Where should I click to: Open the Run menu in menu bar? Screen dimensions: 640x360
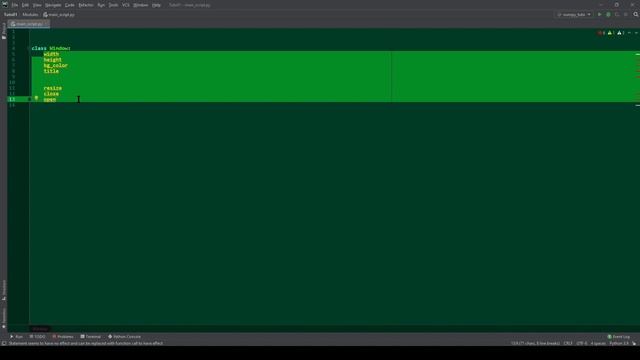pos(101,5)
